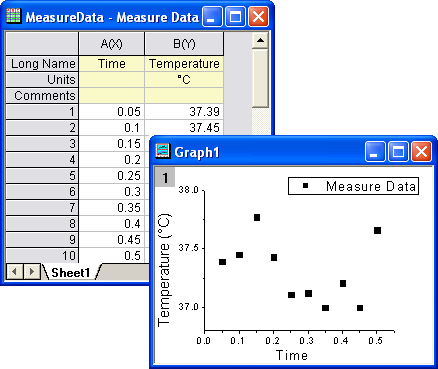The image size is (438, 369).
Task: Click cell with value 0.35
Action: tap(112, 208)
